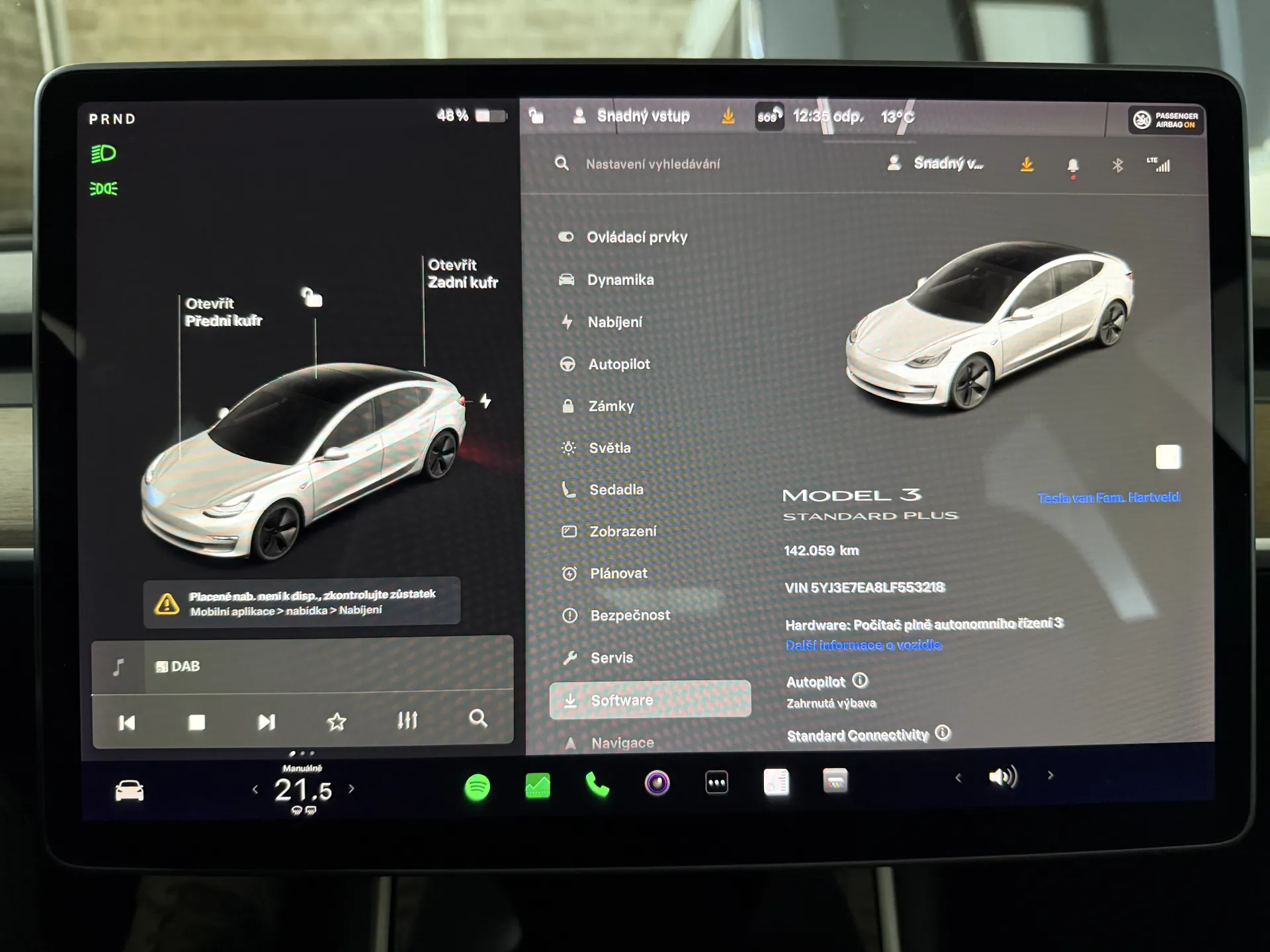Open the phone app icon
Image resolution: width=1270 pixels, height=952 pixels.
tap(597, 785)
